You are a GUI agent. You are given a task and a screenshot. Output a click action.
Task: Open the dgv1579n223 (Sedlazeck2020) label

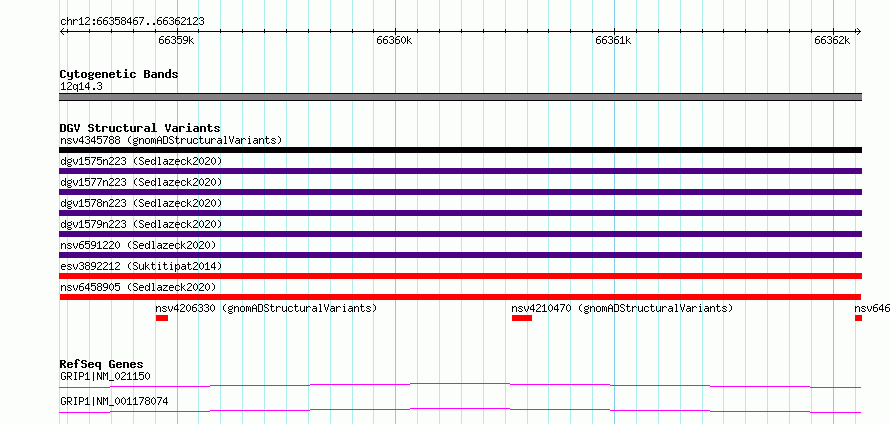141,224
